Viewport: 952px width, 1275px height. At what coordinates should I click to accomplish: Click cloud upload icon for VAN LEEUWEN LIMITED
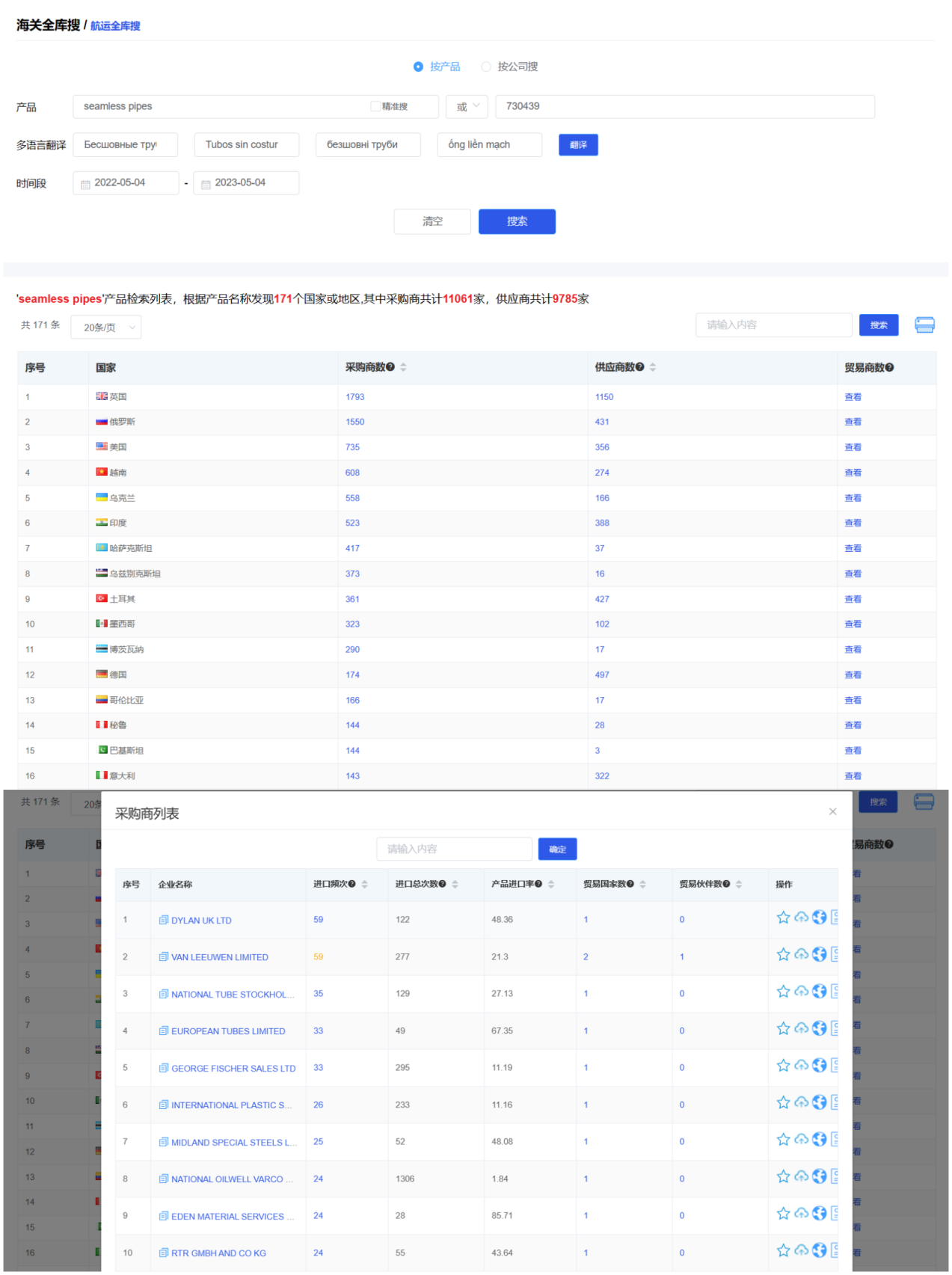[801, 955]
